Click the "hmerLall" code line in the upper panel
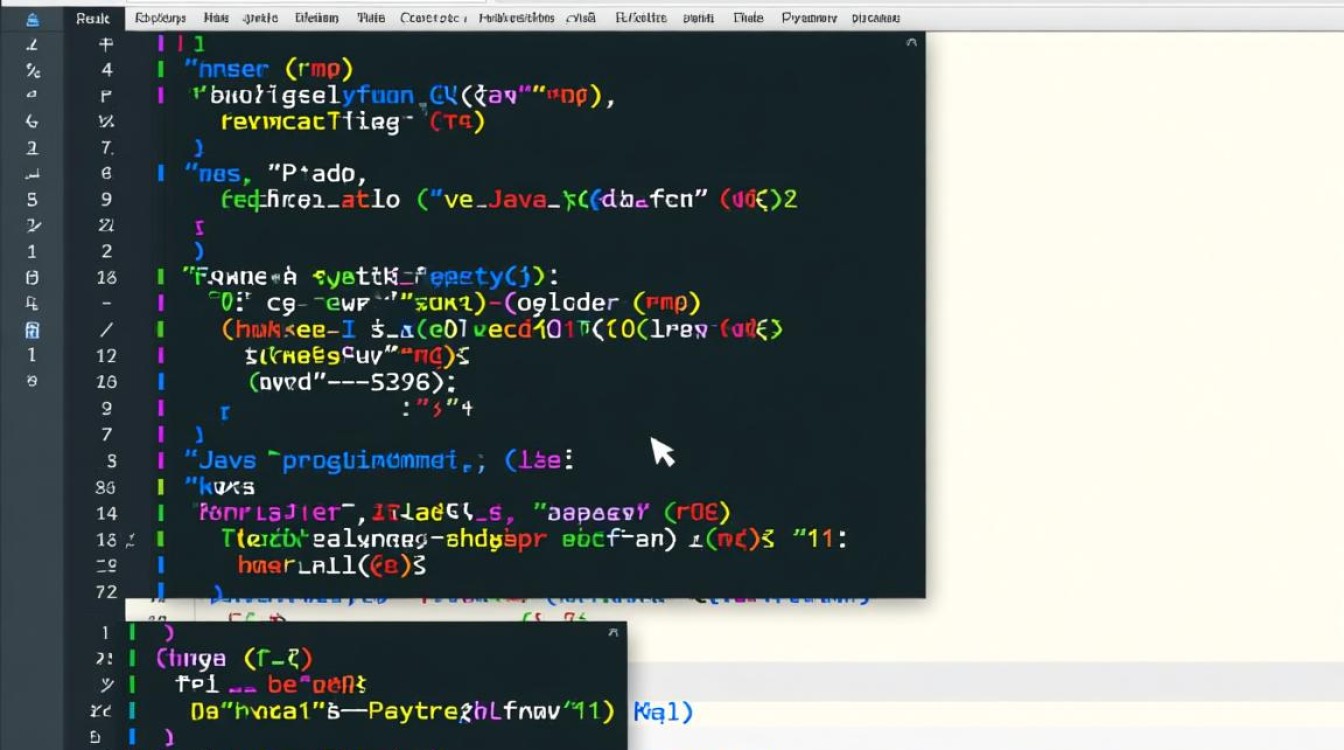1344x750 pixels. 331,565
